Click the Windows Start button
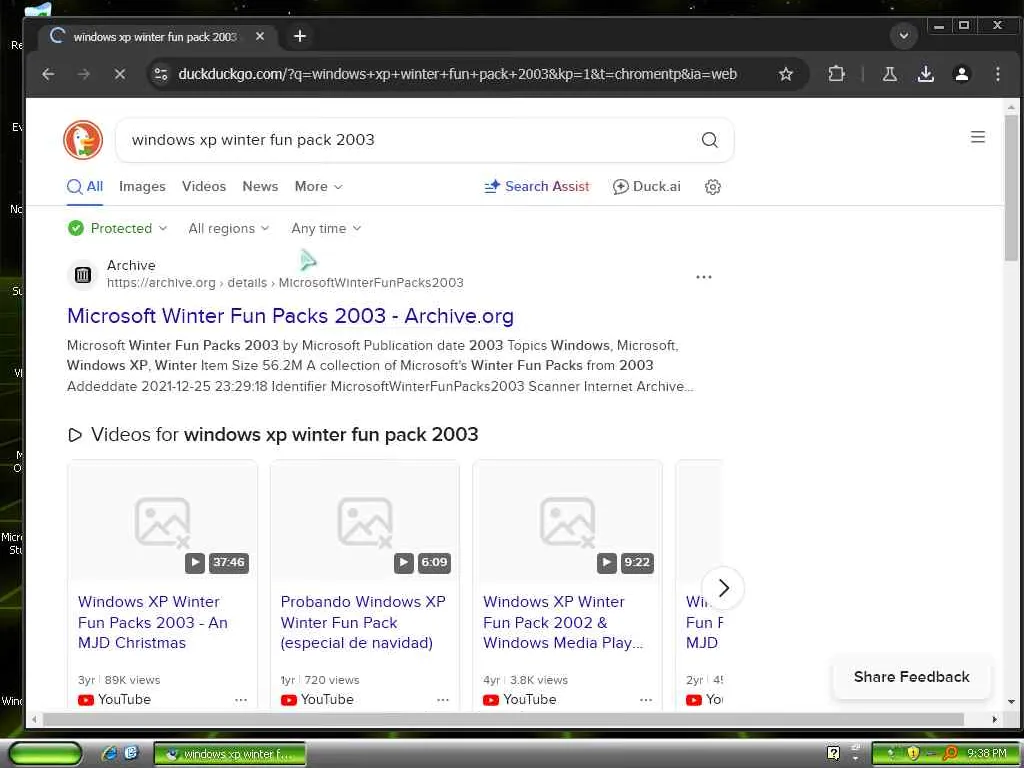 (x=45, y=754)
